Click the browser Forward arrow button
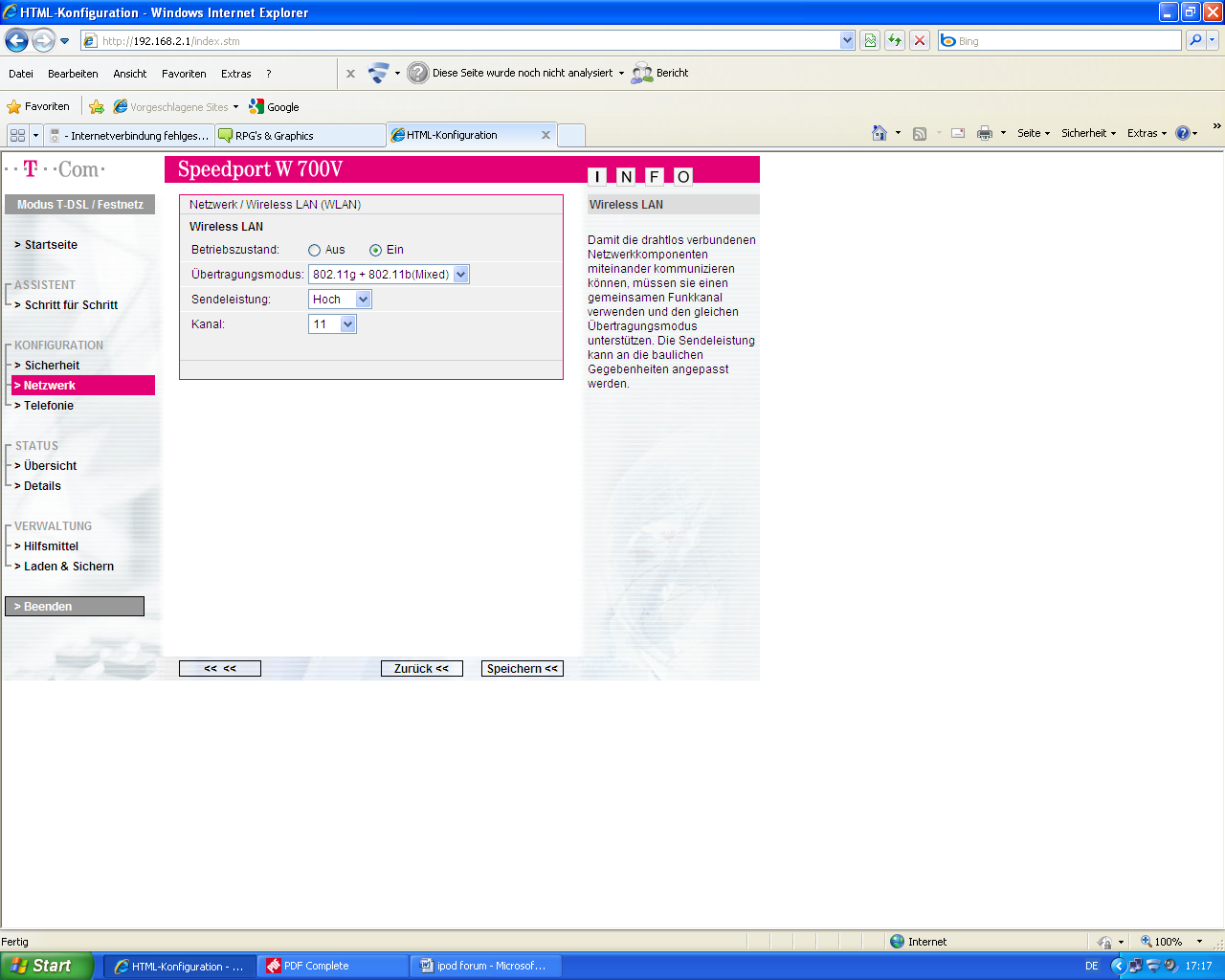Screen dimensions: 1225x980 tap(43, 40)
